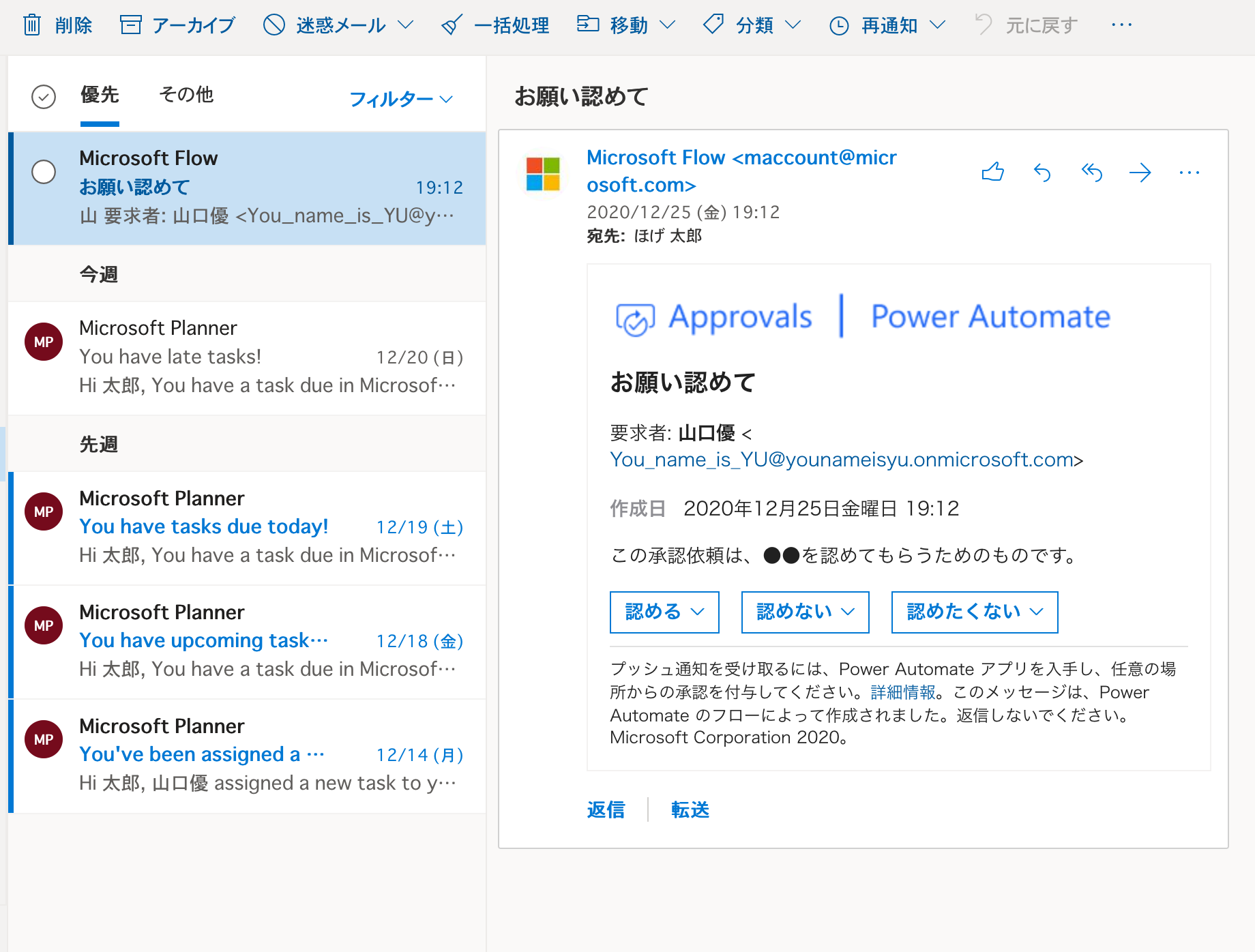
Task: Click MP avatar on late tasks mail
Action: coord(44,342)
